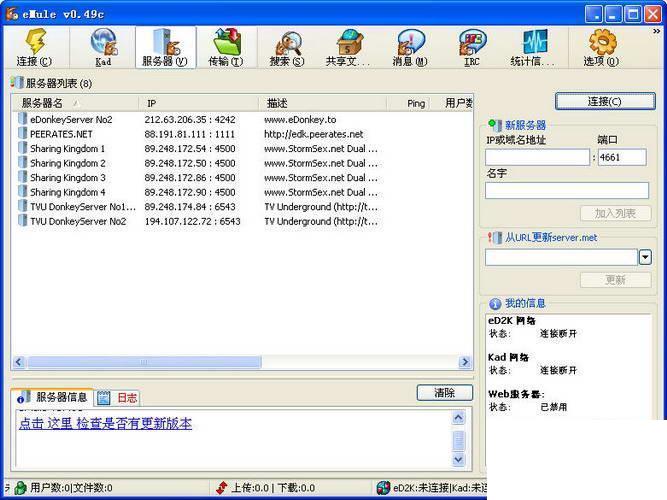The width and height of the screenshot is (667, 500).
Task: Click the My Info (我的信息) icon
Action: [x=495, y=303]
